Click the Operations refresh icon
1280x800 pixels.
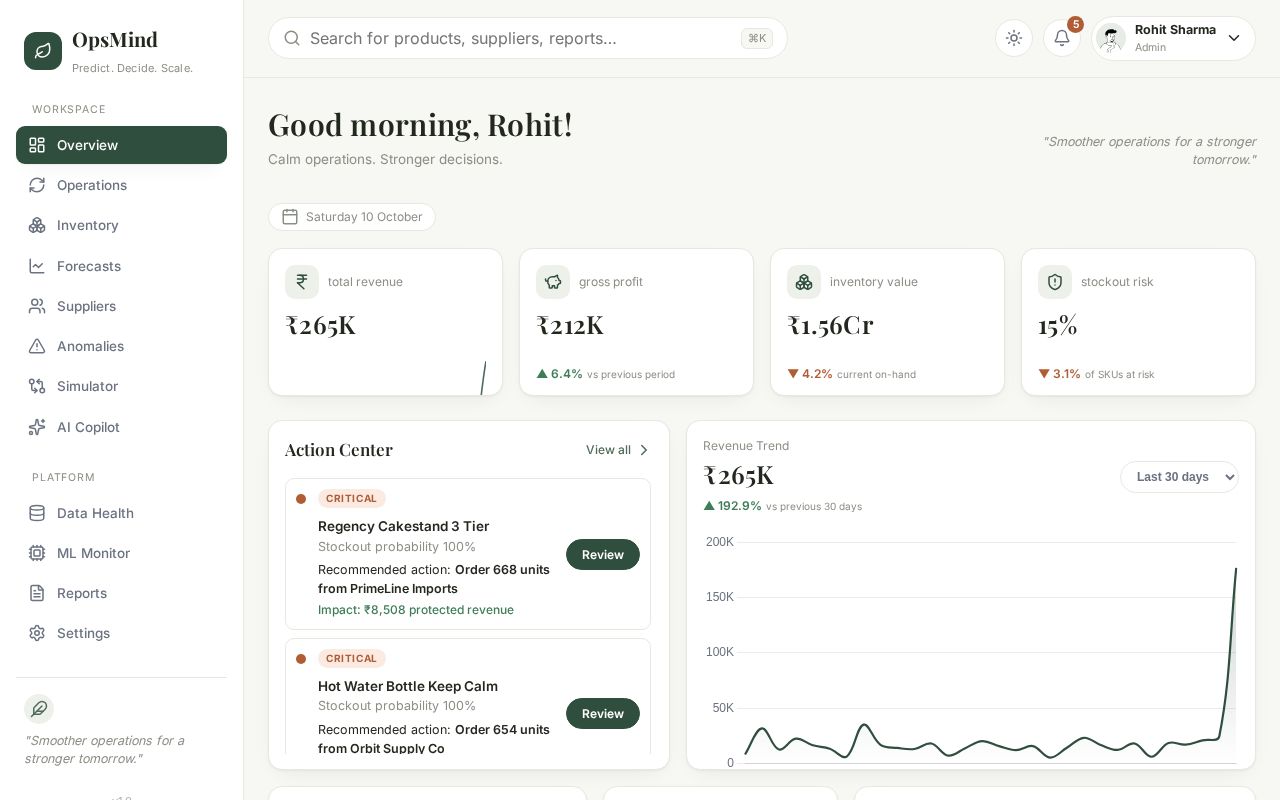tap(37, 185)
